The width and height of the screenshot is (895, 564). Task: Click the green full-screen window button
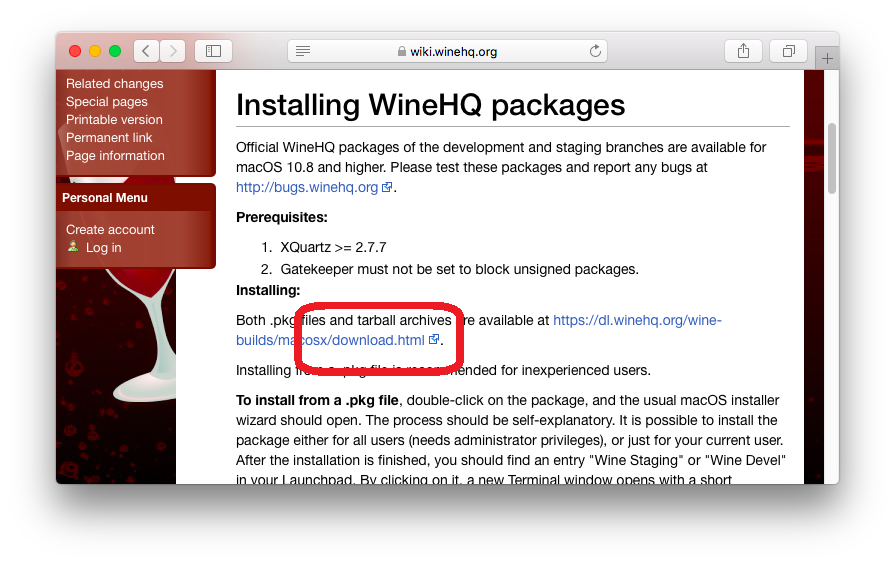click(x=115, y=51)
